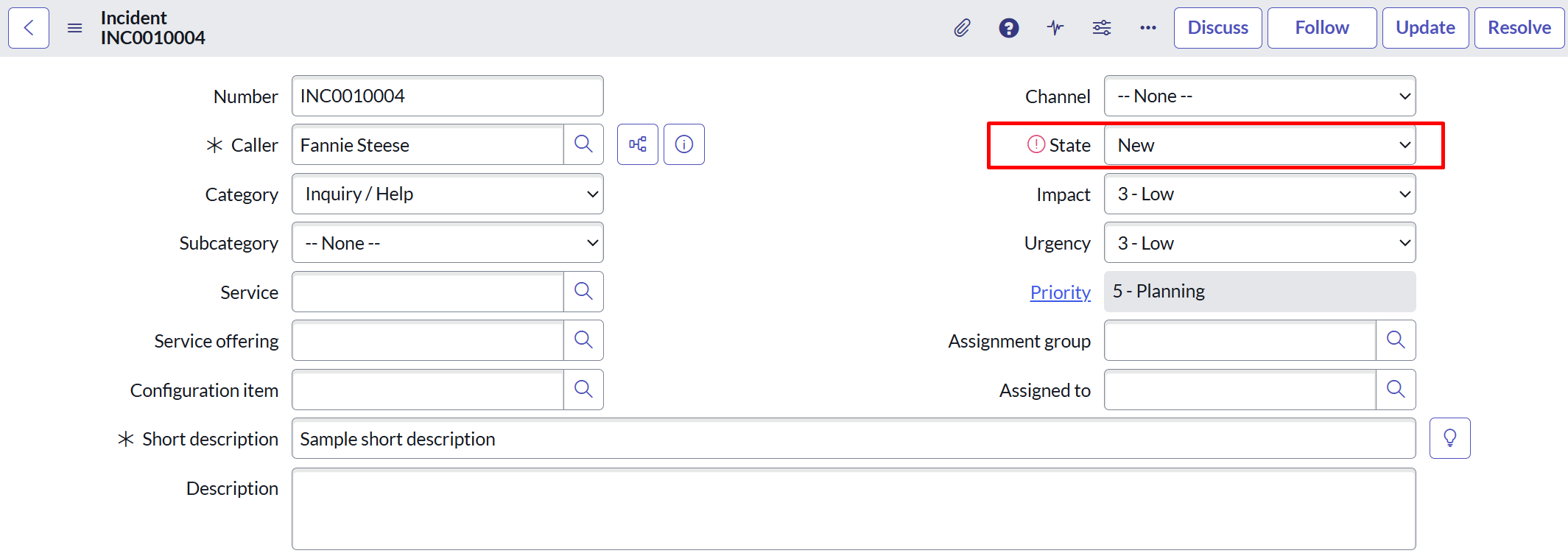Open the Channel dropdown
Image resolution: width=1568 pixels, height=556 pixels.
point(1259,96)
